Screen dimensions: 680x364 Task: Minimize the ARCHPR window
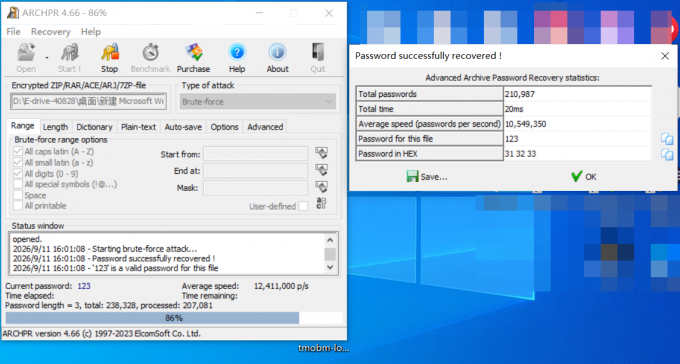[259, 13]
